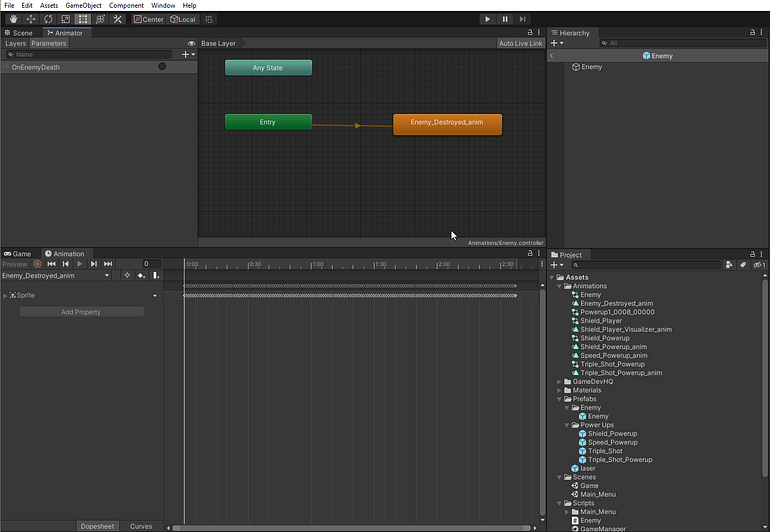Screen dimensions: 770x532
Task: Switch to the Layers tab in Animator
Action: coord(15,43)
